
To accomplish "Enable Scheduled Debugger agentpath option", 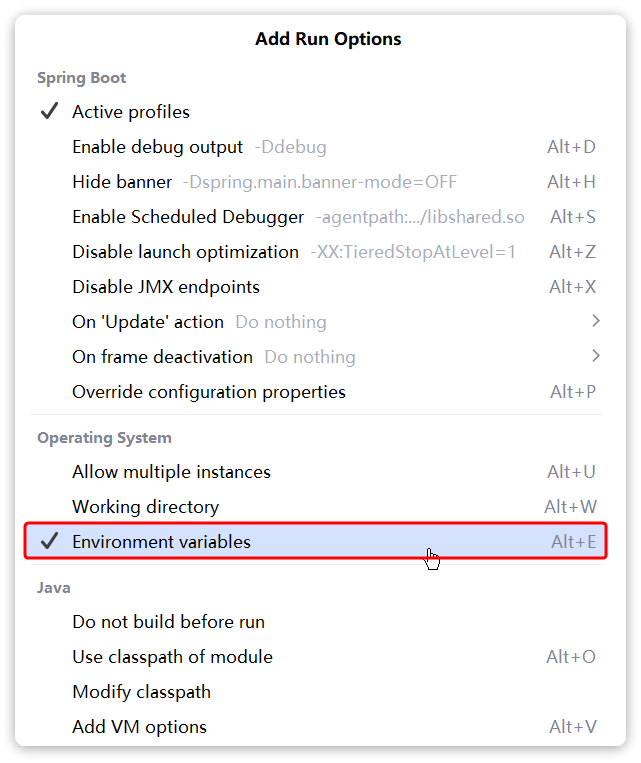I will point(188,217).
